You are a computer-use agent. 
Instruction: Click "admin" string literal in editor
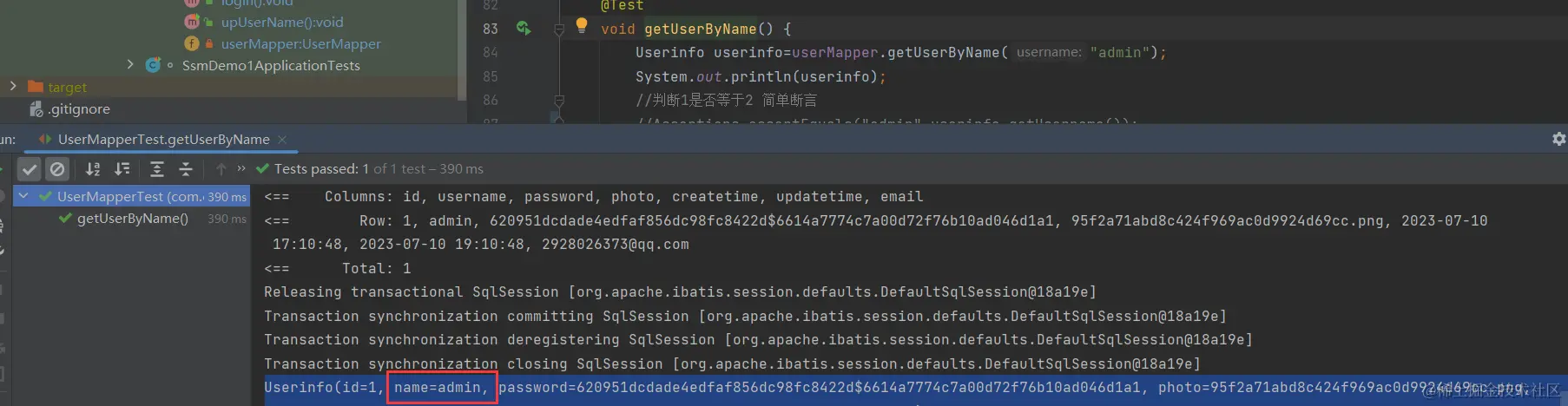coord(1120,53)
